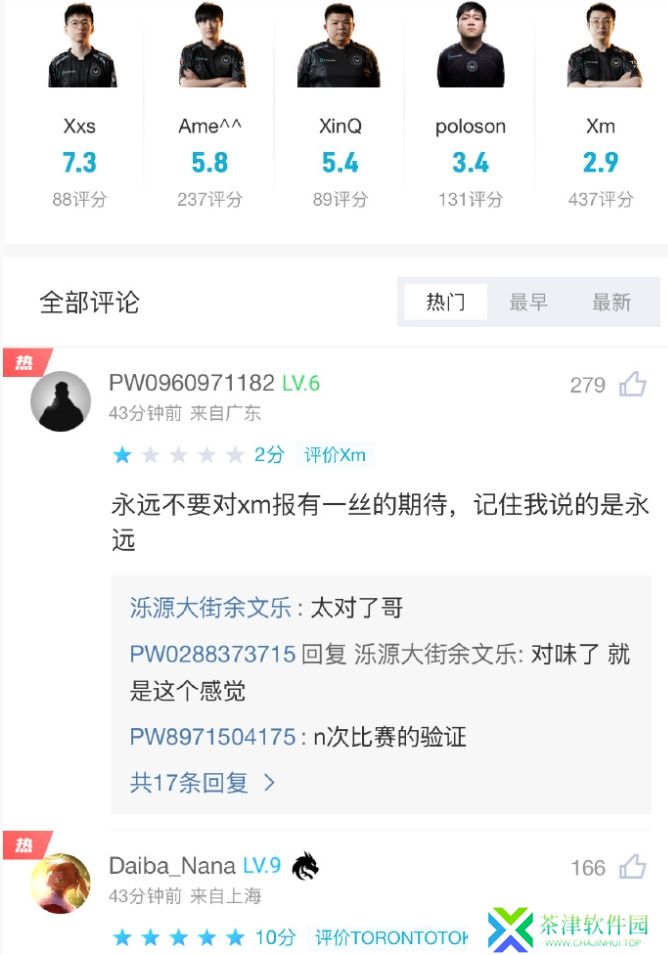Select the Xxs player photo
Image resolution: width=668 pixels, height=955 pixels.
coord(81,46)
